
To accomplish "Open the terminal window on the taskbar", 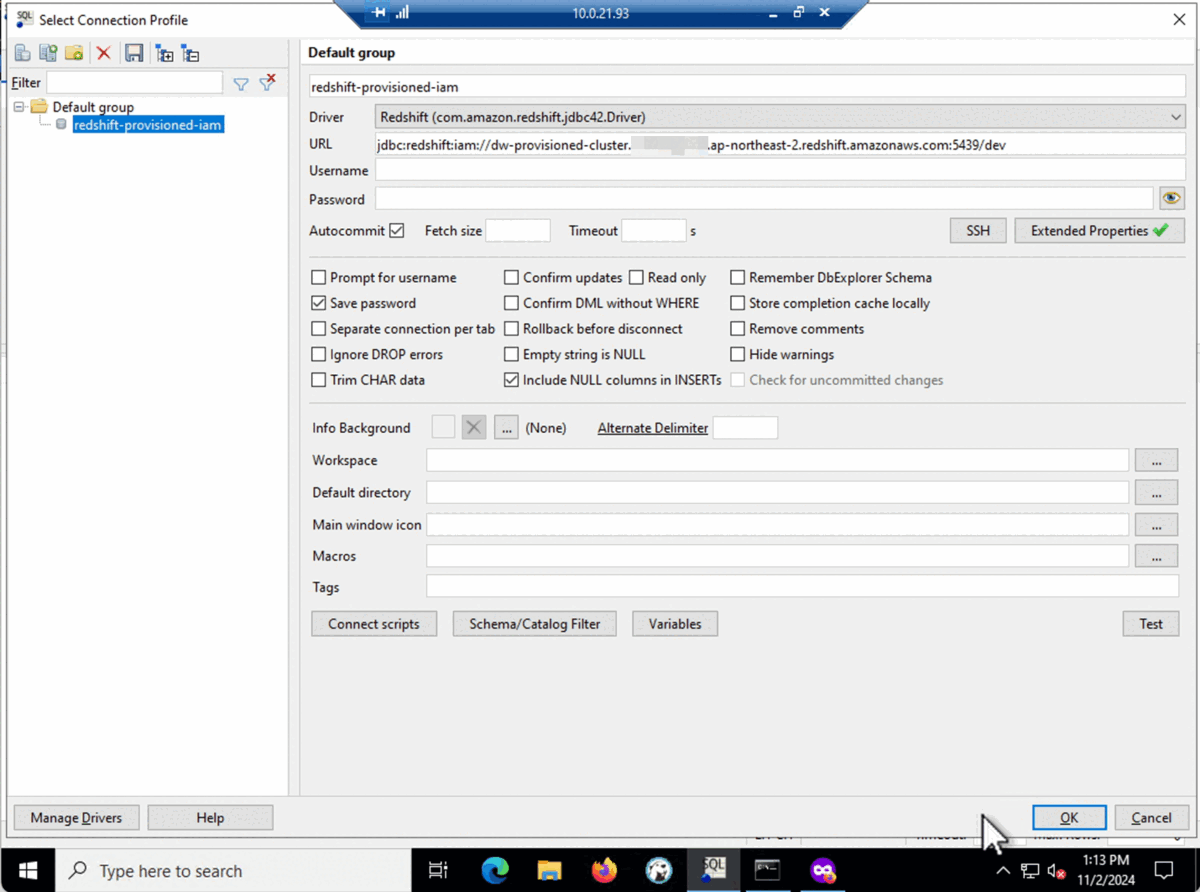I will click(x=768, y=871).
